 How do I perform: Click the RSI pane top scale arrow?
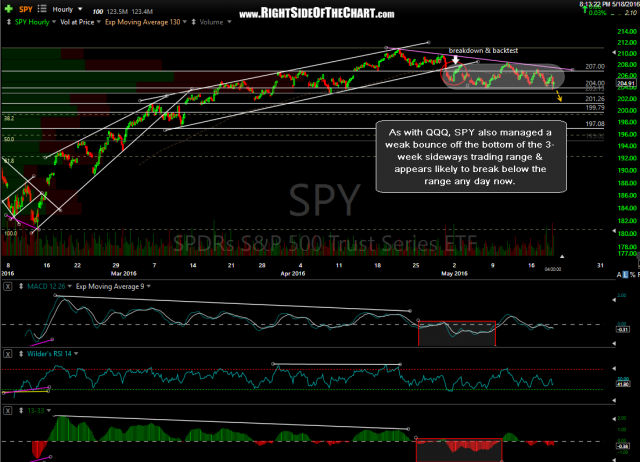click(614, 369)
